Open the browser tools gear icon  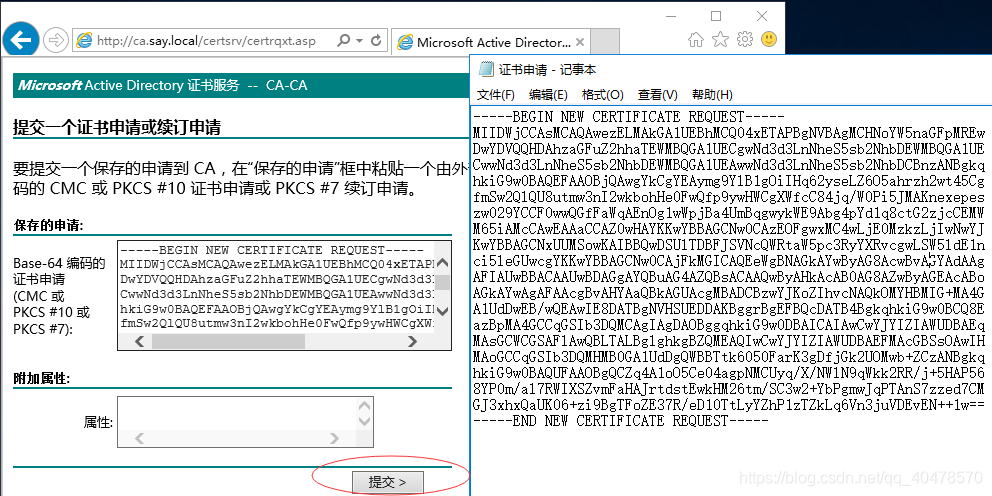(745, 40)
